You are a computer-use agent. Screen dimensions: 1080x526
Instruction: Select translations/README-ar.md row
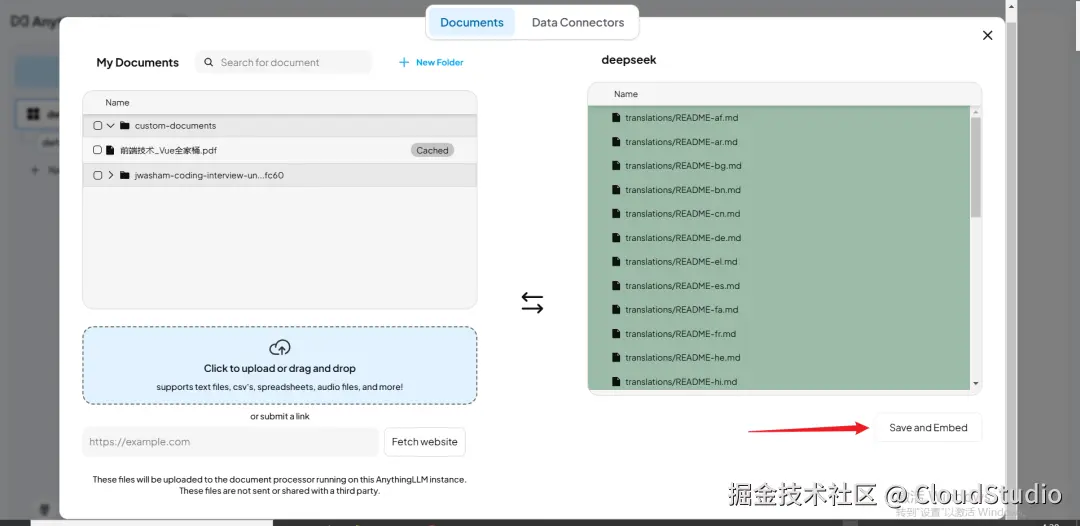click(x=779, y=142)
